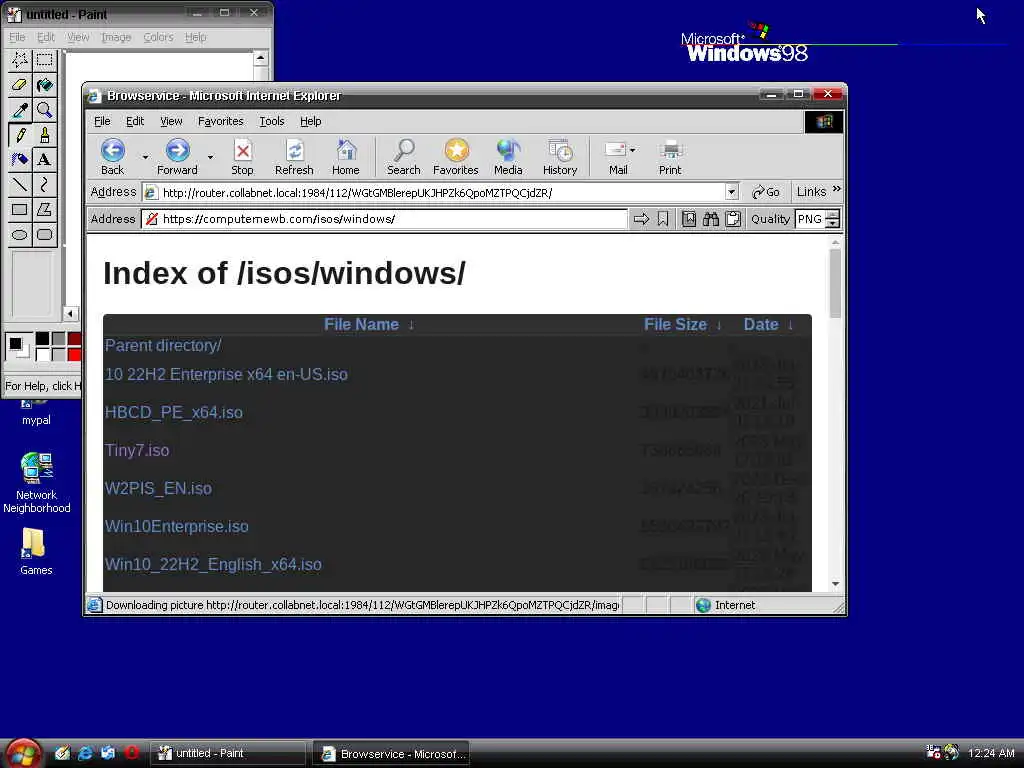Print the current page
The height and width of the screenshot is (768, 1024).
click(670, 157)
